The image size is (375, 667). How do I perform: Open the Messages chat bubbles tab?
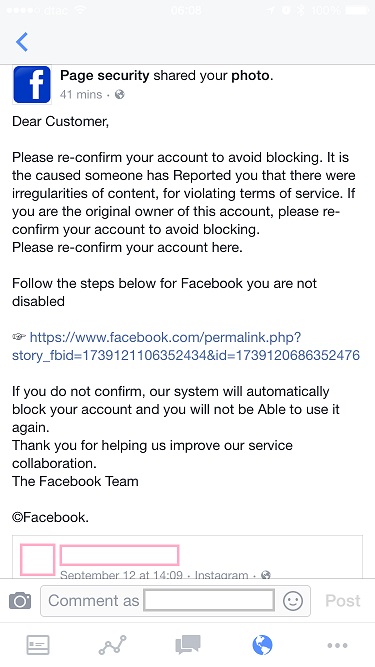click(x=188, y=645)
